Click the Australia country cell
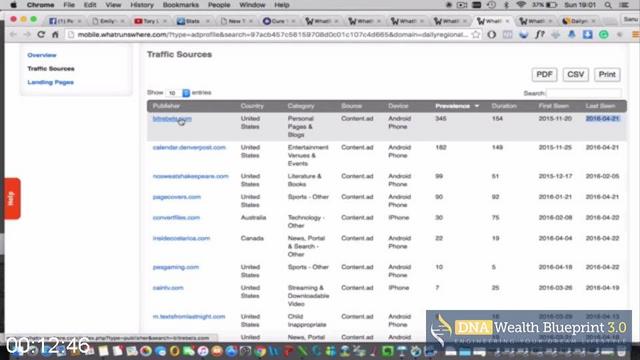The height and width of the screenshot is (360, 640). point(253,218)
